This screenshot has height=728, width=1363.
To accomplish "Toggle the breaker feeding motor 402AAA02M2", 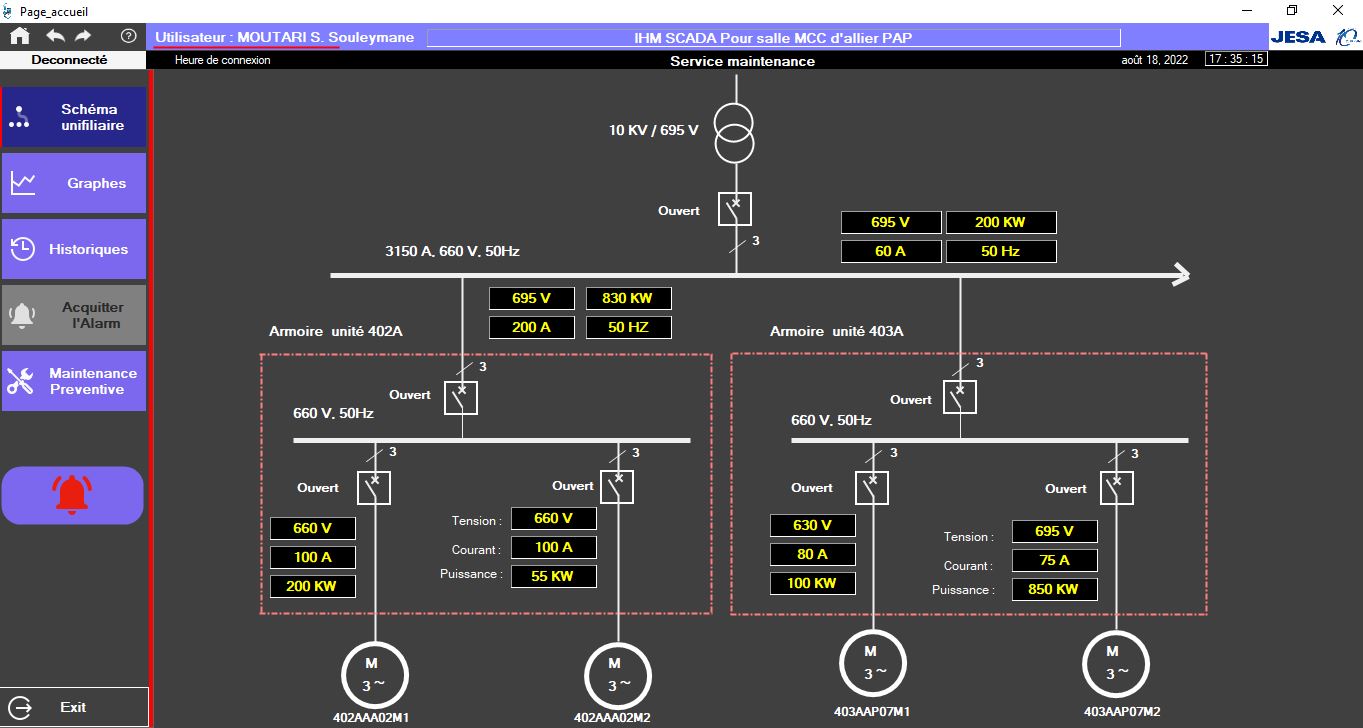I will pos(617,487).
